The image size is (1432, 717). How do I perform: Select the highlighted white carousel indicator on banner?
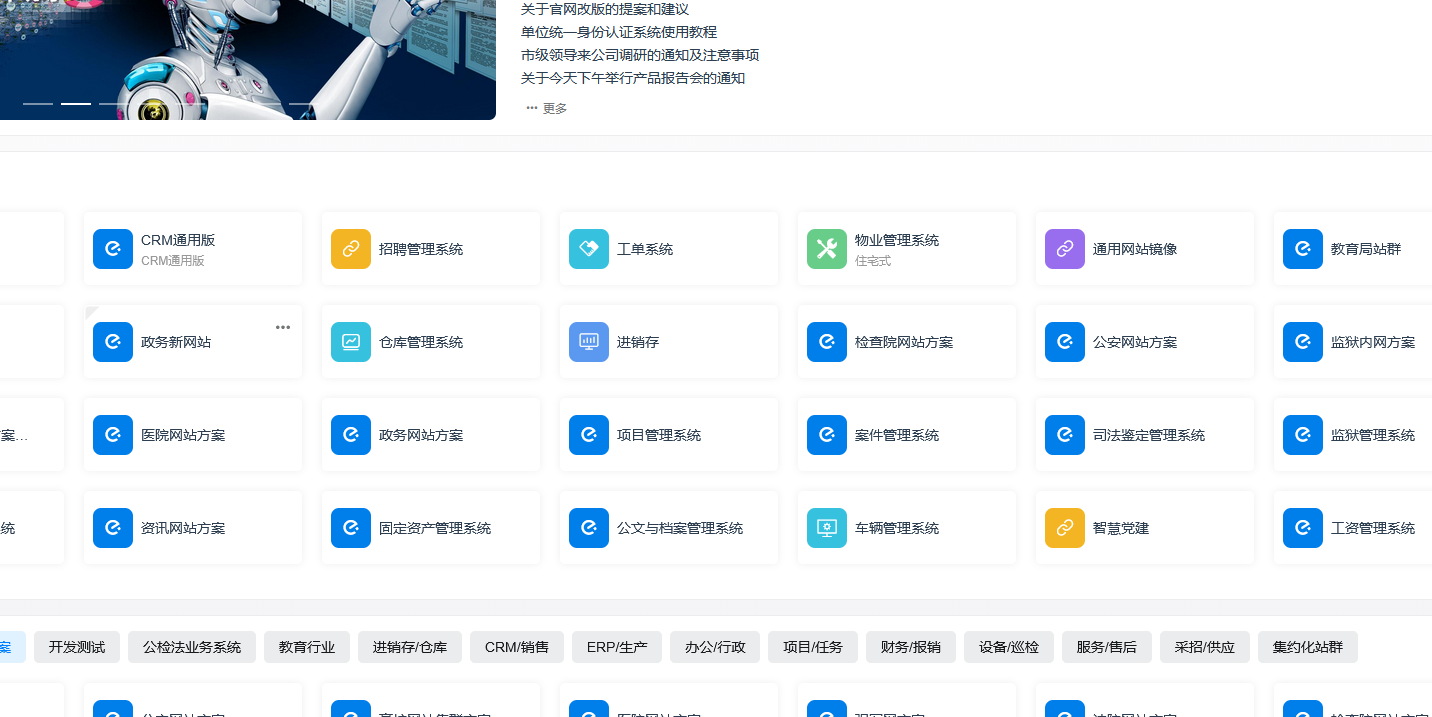click(76, 103)
